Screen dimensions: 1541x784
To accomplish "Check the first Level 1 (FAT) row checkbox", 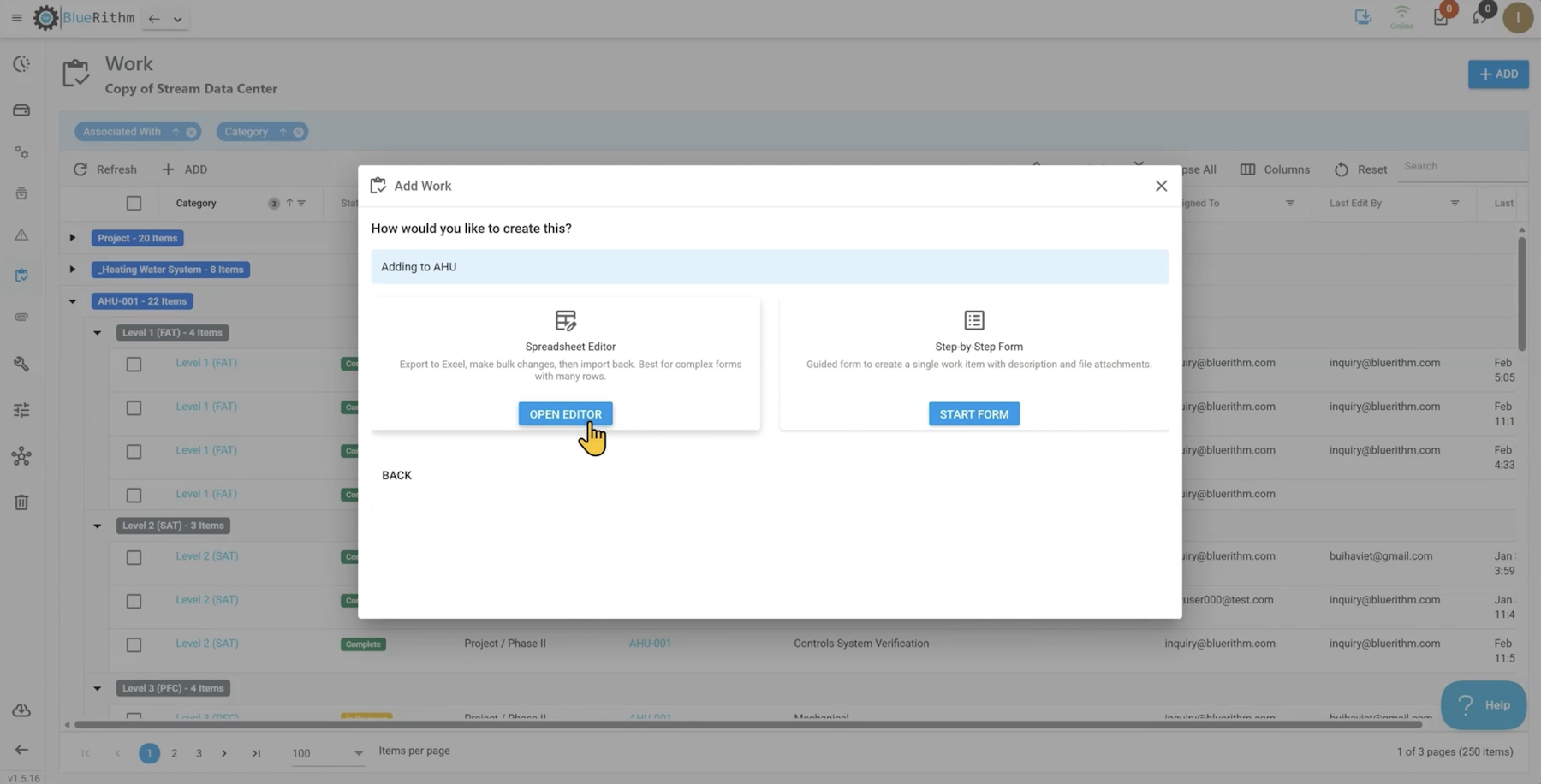I will 134,365.
